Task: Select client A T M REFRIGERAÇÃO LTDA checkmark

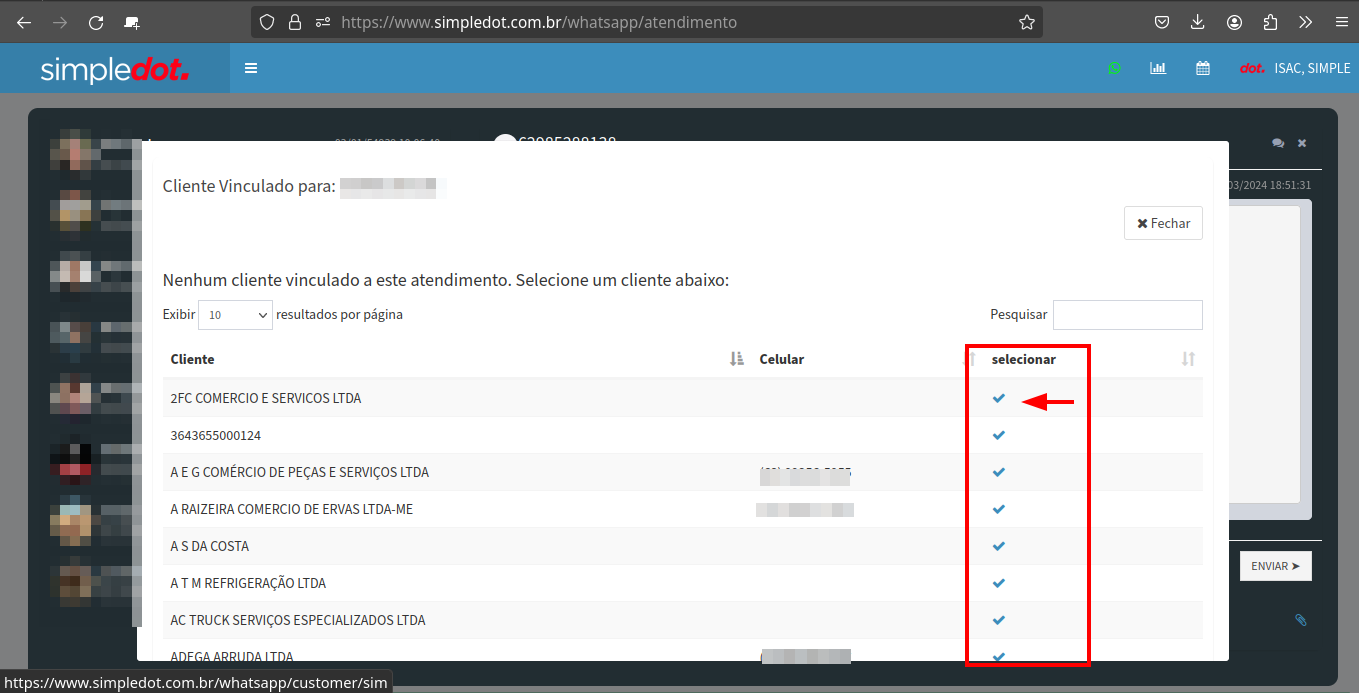Action: pos(998,583)
